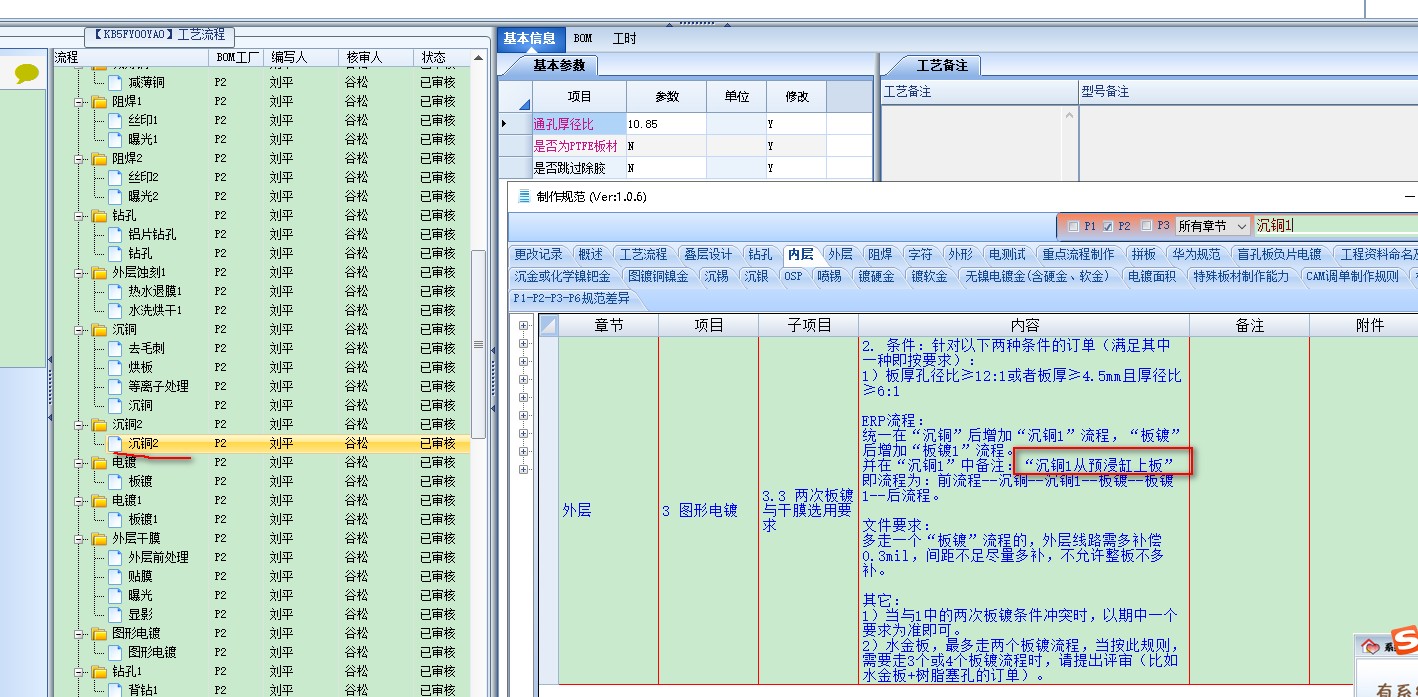Click the 沉铜1 search input field

(x=1335, y=226)
